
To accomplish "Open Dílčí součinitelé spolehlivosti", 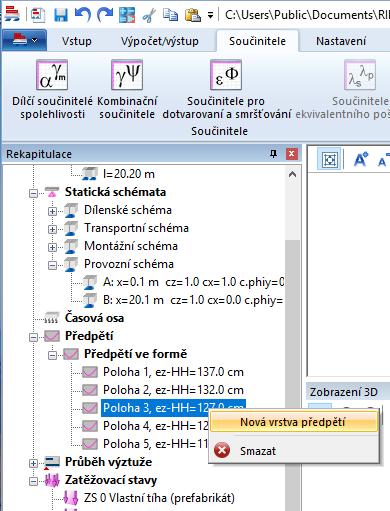I will [x=52, y=90].
